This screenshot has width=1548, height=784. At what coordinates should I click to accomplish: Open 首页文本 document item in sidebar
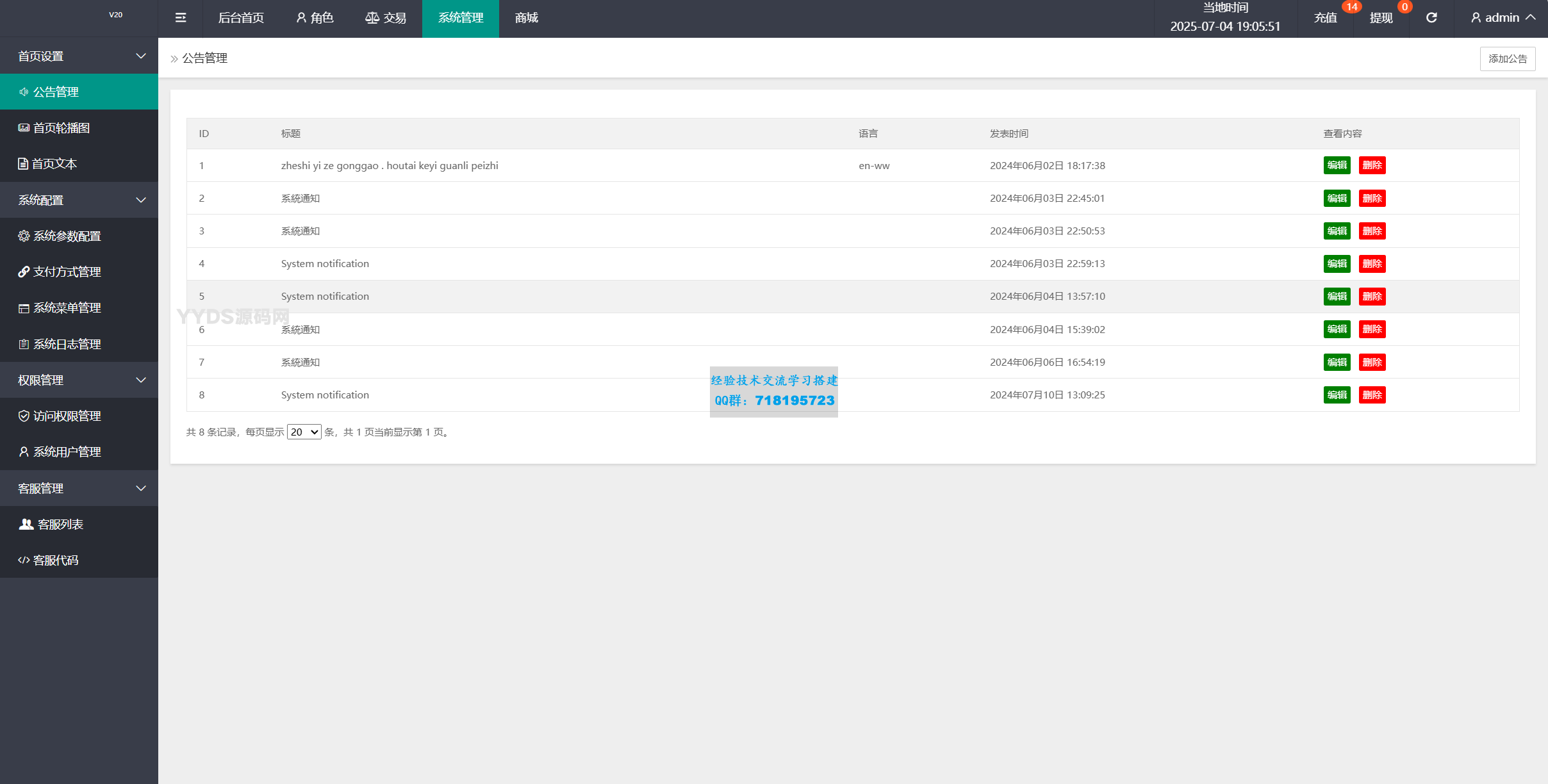click(x=54, y=164)
